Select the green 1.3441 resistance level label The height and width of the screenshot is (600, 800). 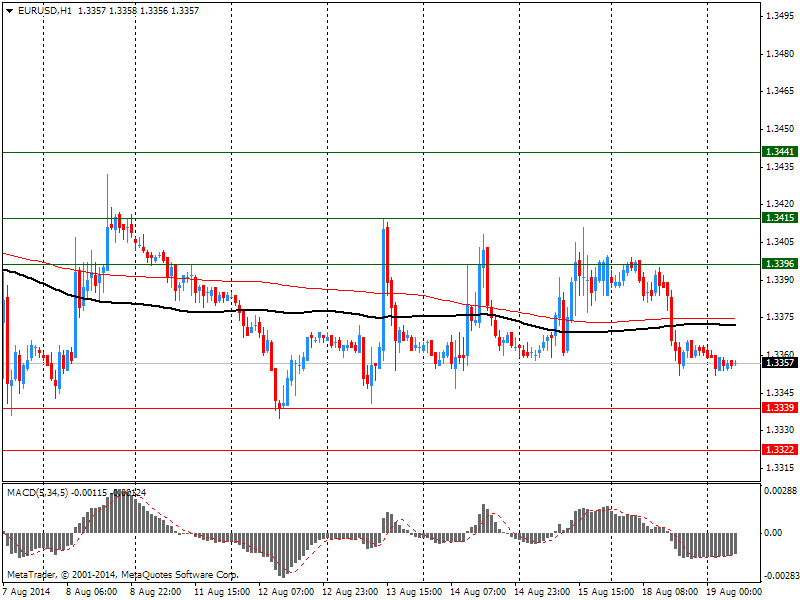pos(779,152)
